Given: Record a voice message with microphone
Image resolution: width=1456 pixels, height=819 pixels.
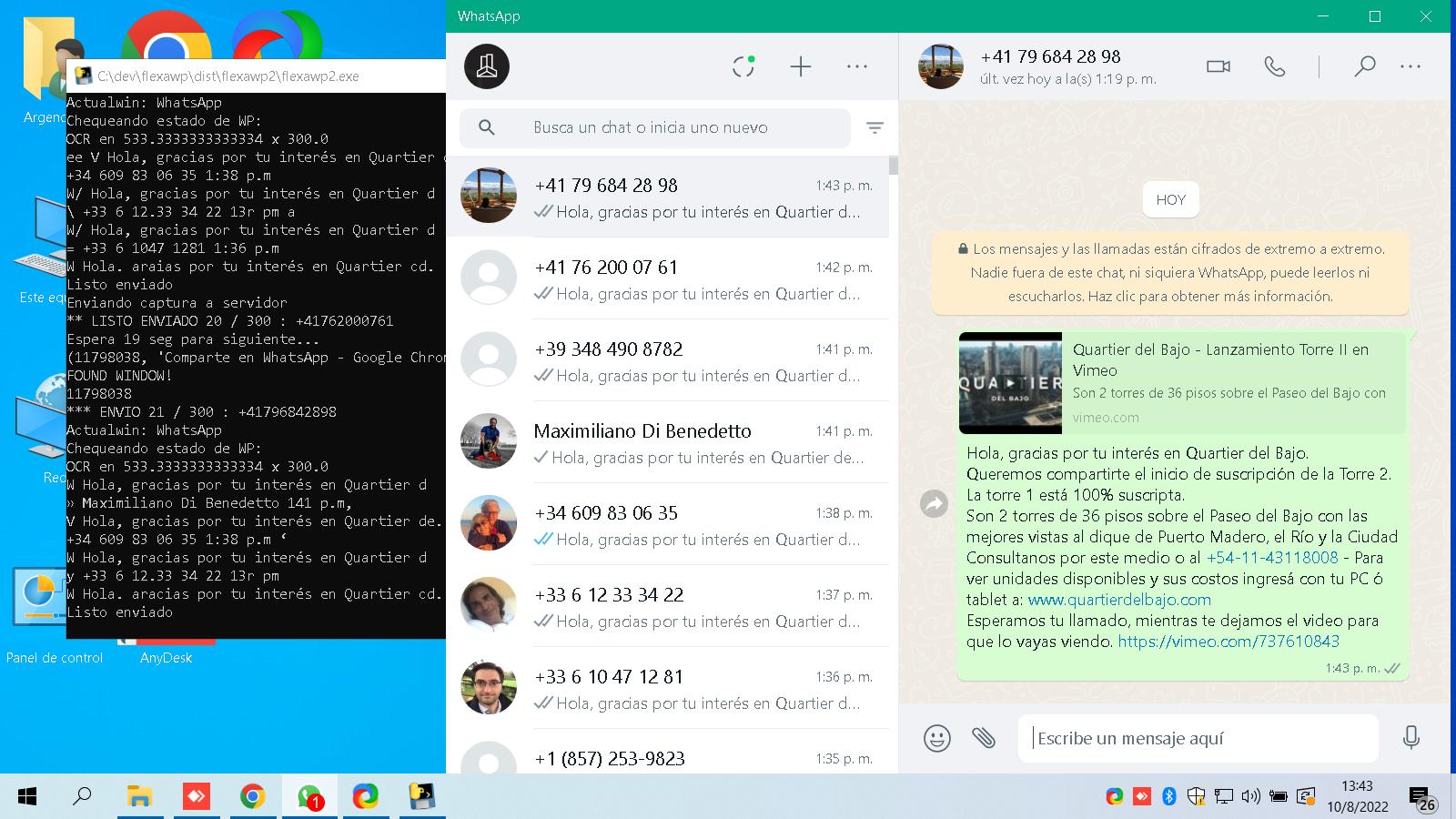Looking at the screenshot, I should [x=1411, y=737].
